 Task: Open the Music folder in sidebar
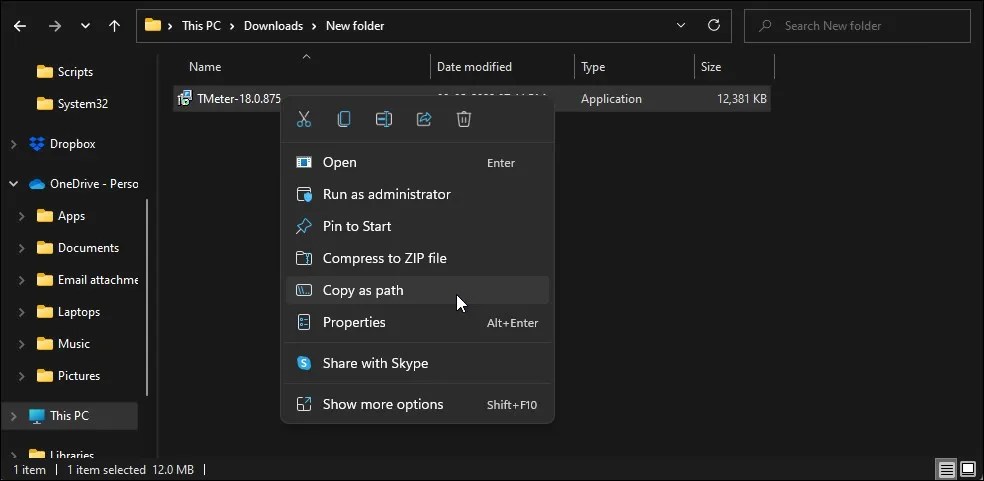coord(73,344)
